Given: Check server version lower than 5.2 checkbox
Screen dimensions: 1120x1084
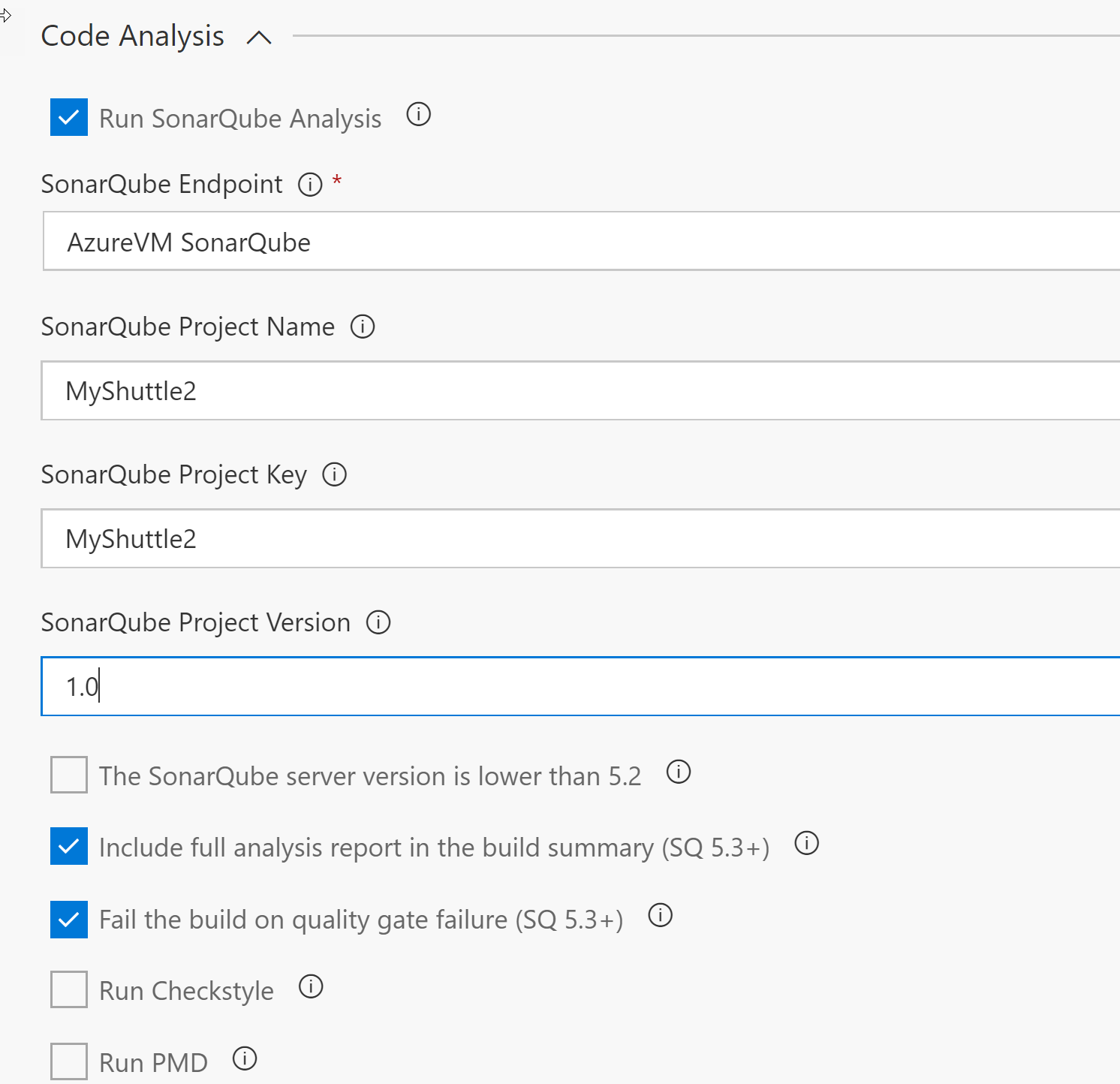Looking at the screenshot, I should 69,774.
